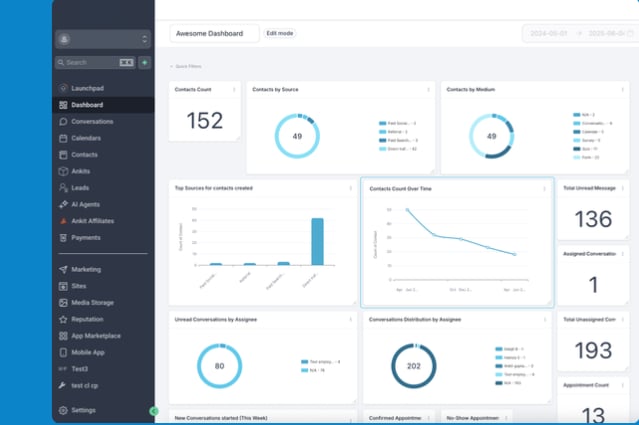The width and height of the screenshot is (639, 425).
Task: Toggle Paid Social legend in Contacts by Source
Action: click(x=398, y=123)
